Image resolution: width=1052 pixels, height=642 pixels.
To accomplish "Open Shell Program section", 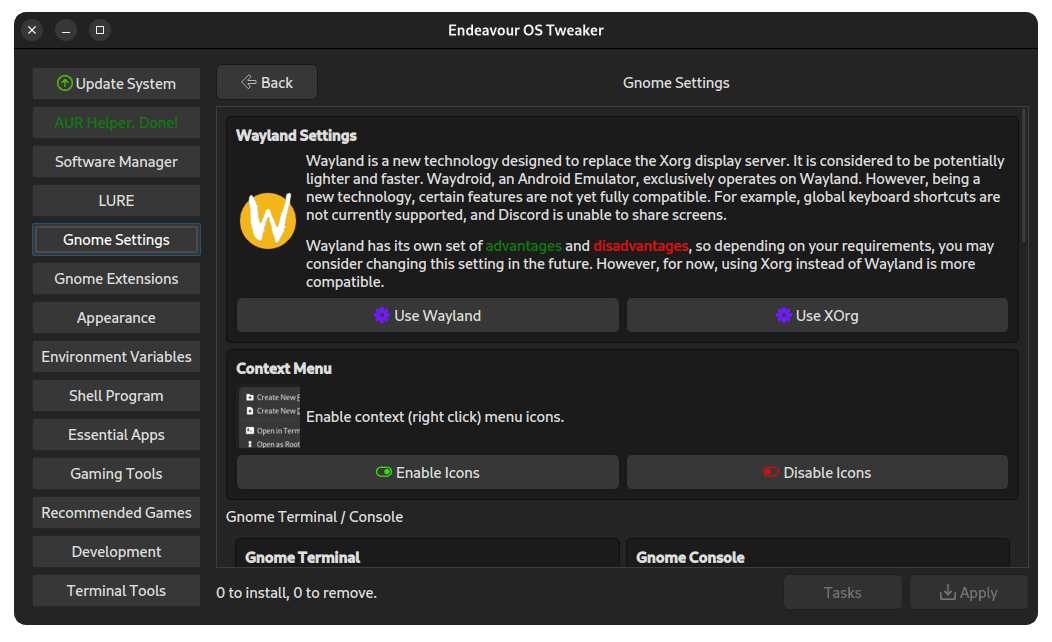I will click(116, 396).
